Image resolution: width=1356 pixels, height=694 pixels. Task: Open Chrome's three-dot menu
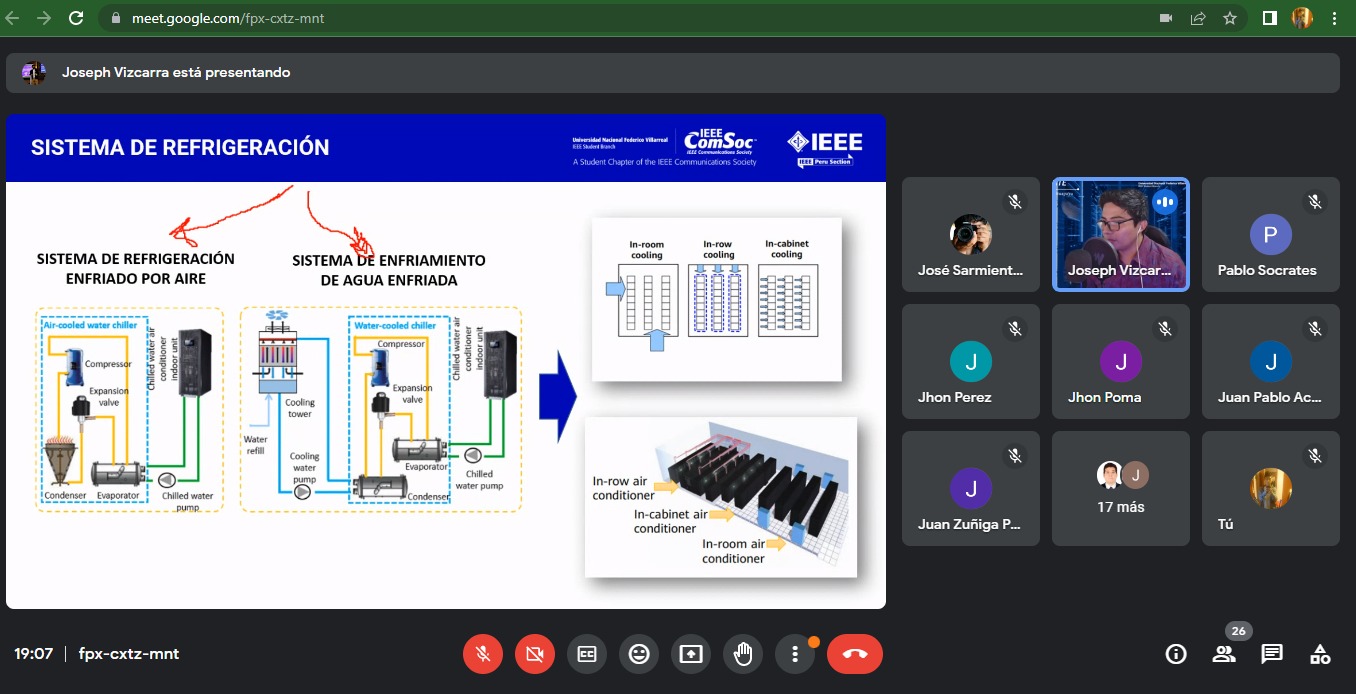click(x=1335, y=18)
